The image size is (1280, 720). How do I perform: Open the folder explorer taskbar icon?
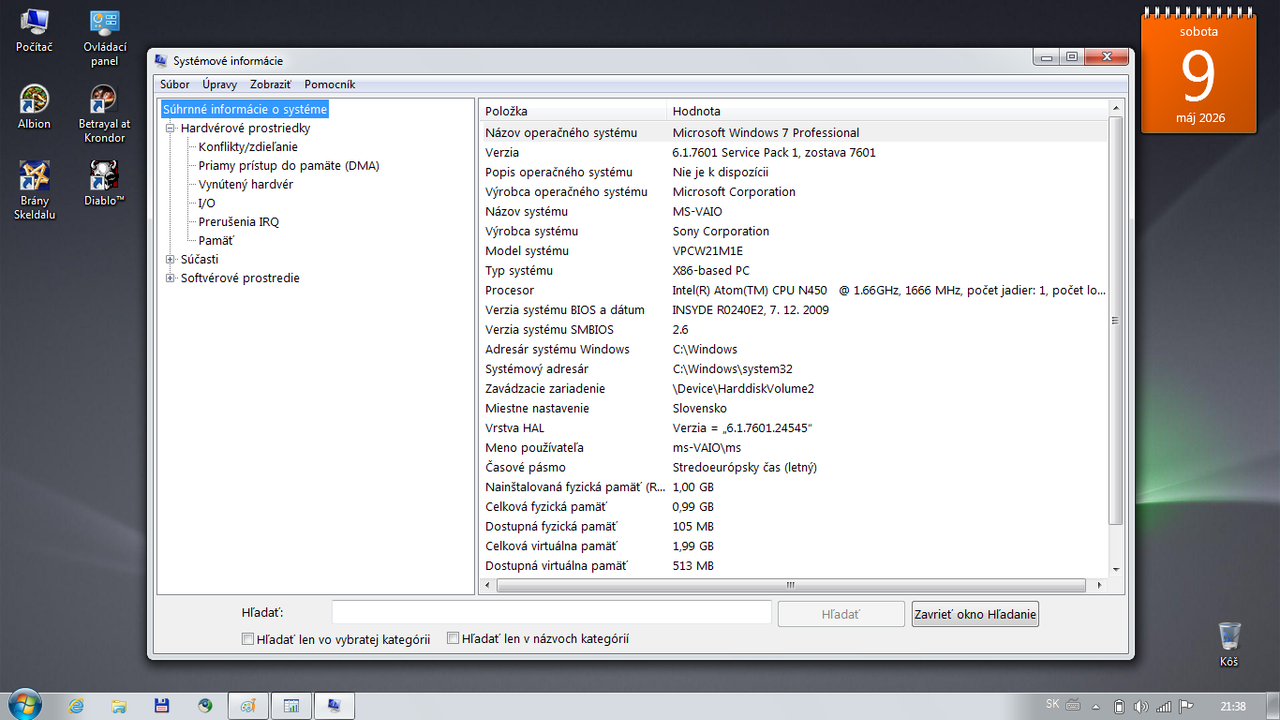[x=118, y=705]
